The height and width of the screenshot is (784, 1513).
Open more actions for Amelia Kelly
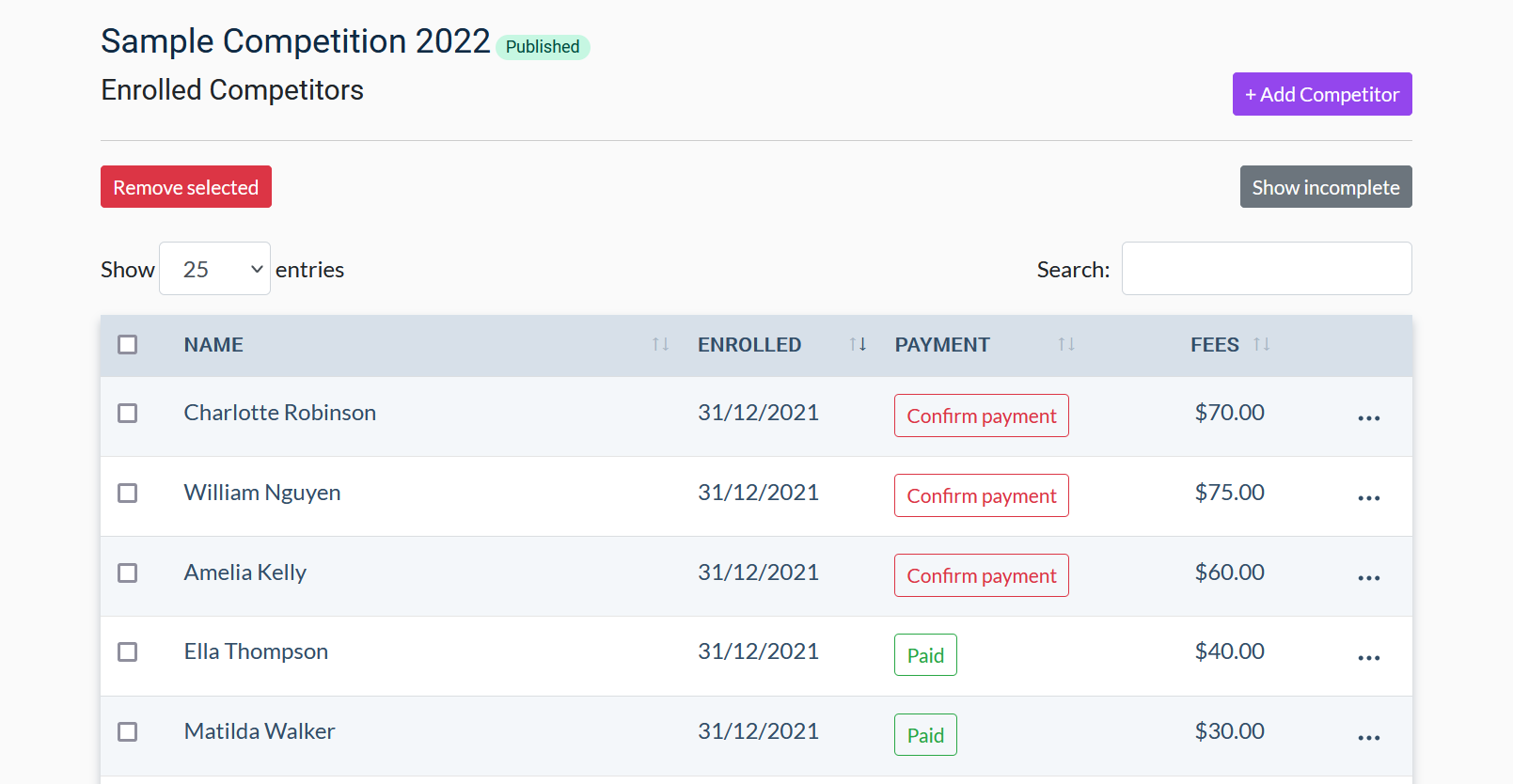pyautogui.click(x=1368, y=577)
